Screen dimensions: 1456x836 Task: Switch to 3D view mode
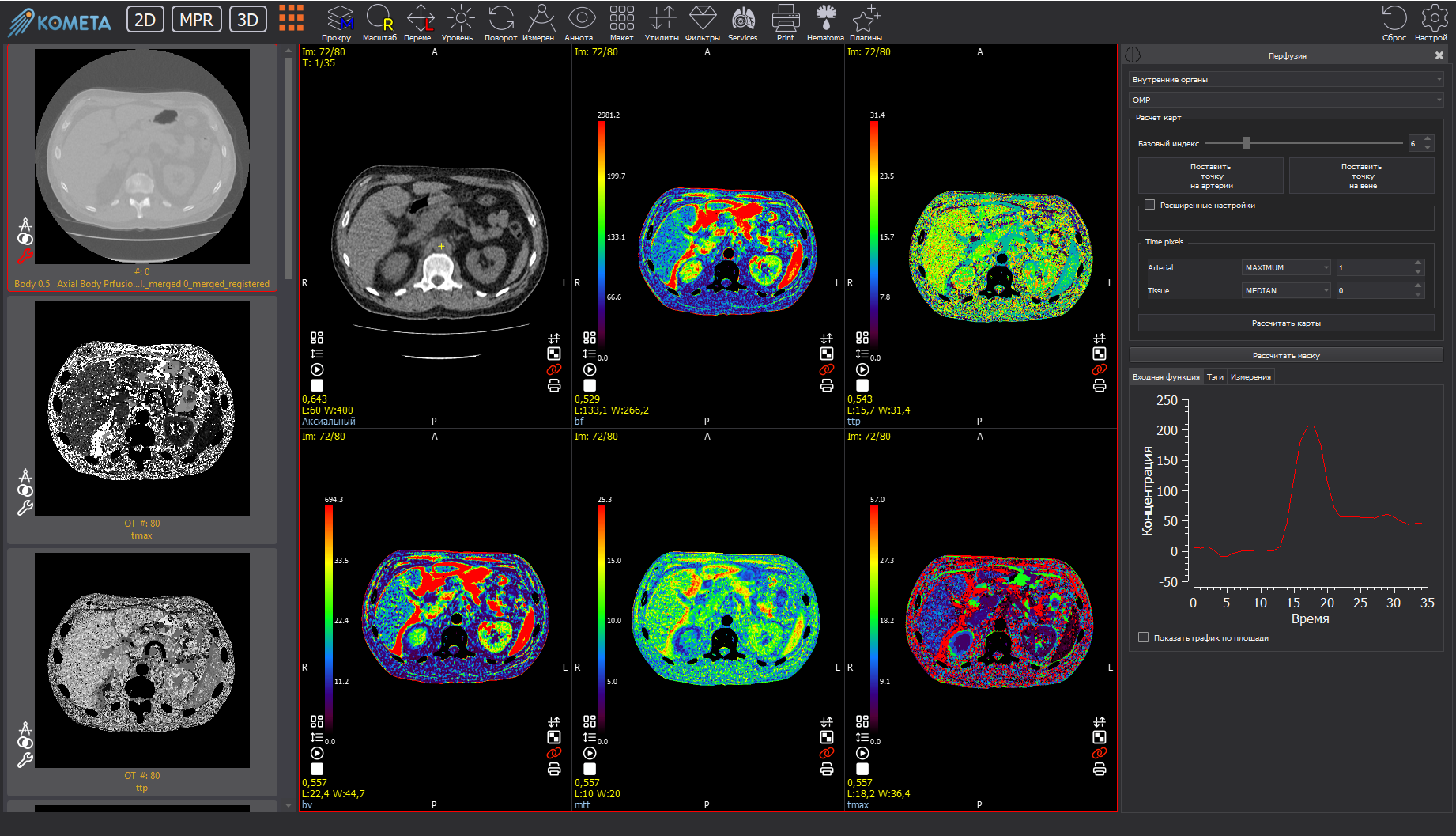point(247,20)
